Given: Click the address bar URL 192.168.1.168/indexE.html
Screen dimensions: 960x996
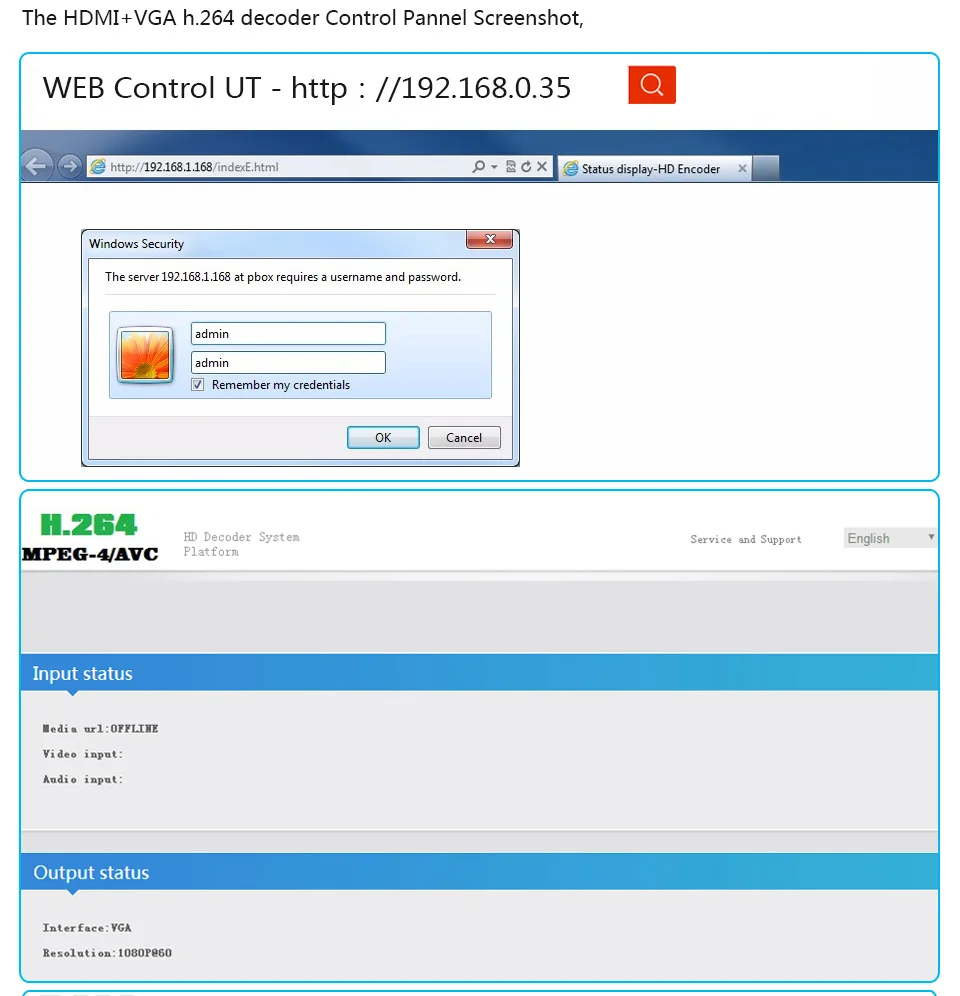Looking at the screenshot, I should click(x=194, y=167).
